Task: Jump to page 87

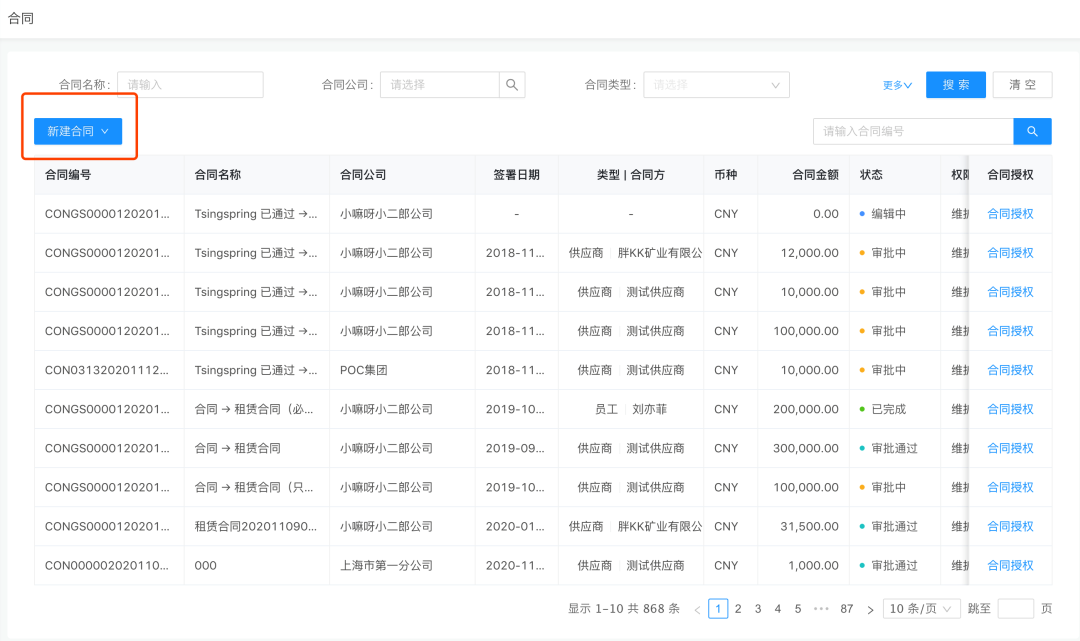Action: pyautogui.click(x=847, y=609)
